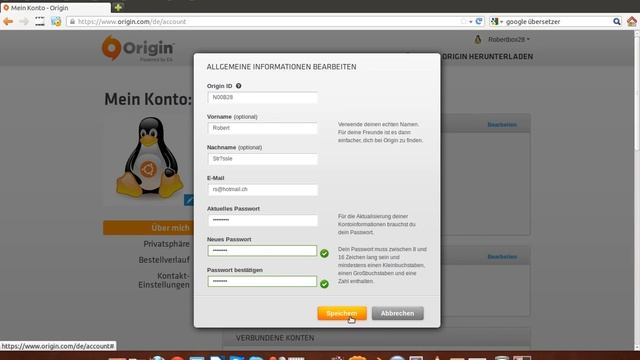Click ORIGIN HERUNTERLADEN link
The image size is (640, 360).
pos(487,56)
